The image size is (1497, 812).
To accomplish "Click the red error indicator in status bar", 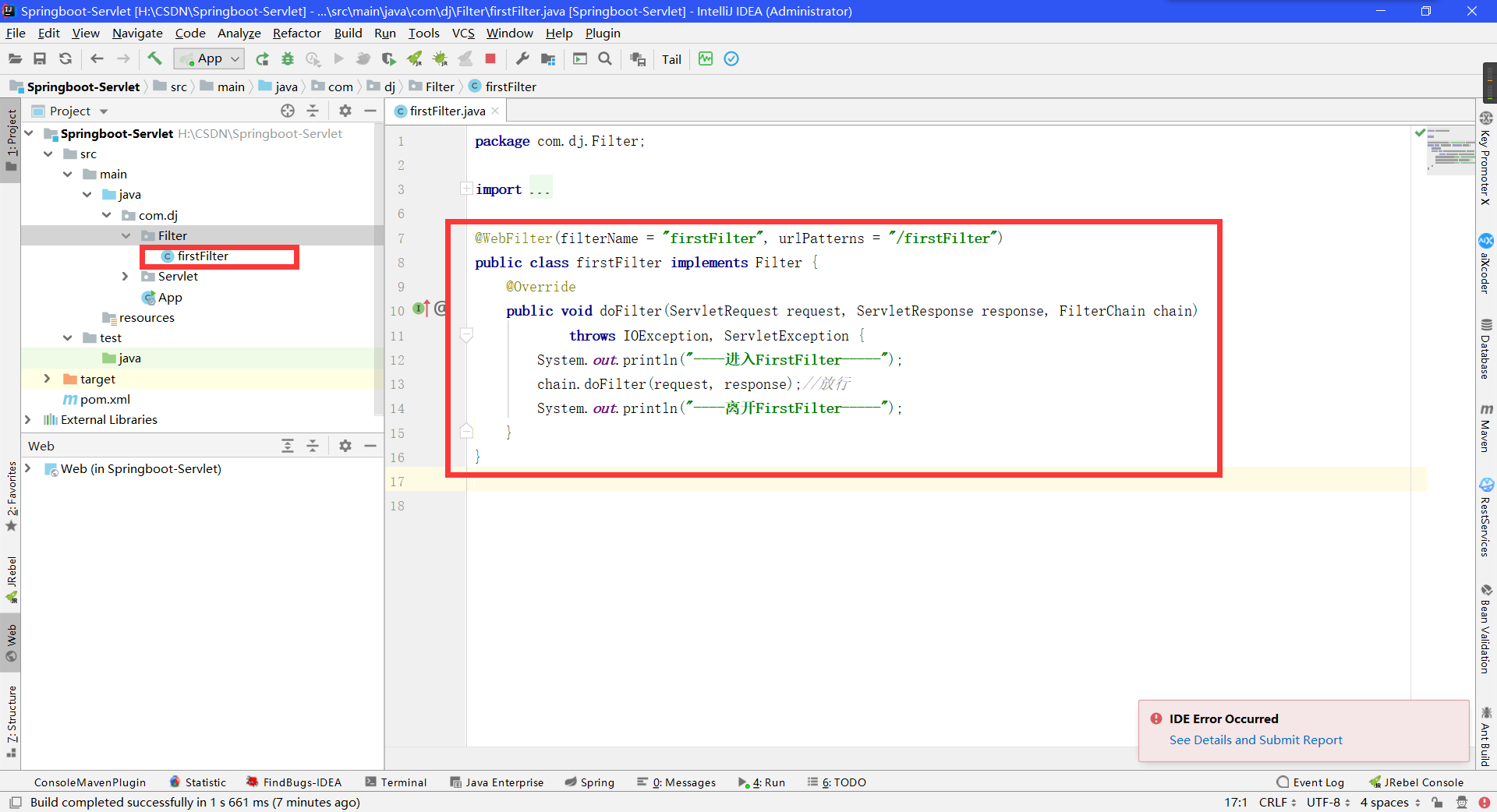I will (x=1484, y=802).
